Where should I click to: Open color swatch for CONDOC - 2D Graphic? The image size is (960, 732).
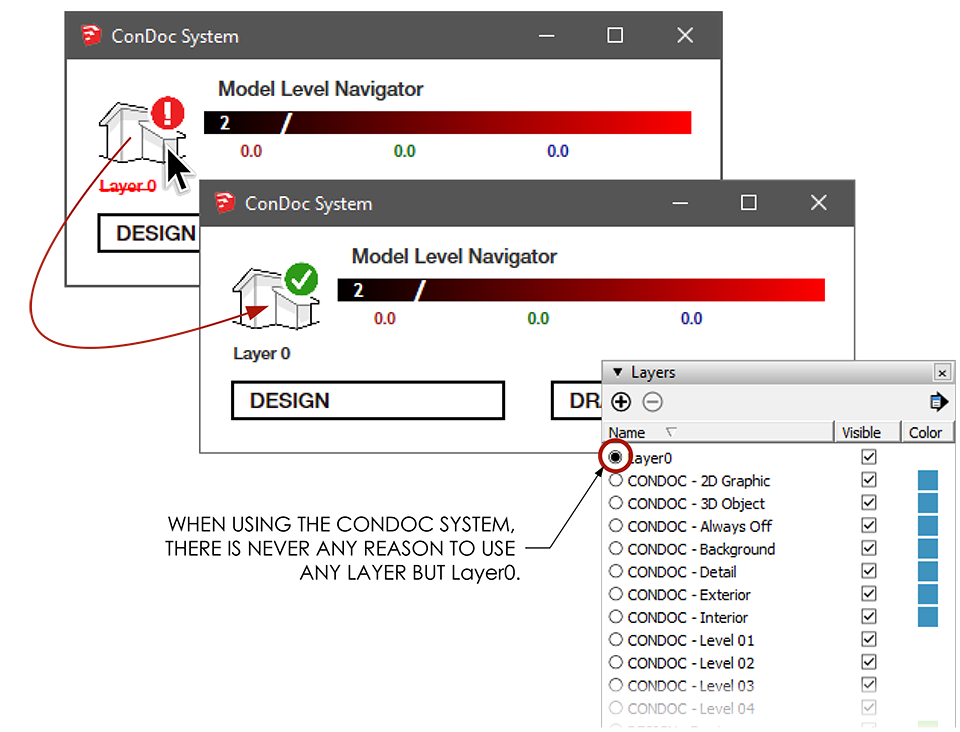click(x=928, y=480)
